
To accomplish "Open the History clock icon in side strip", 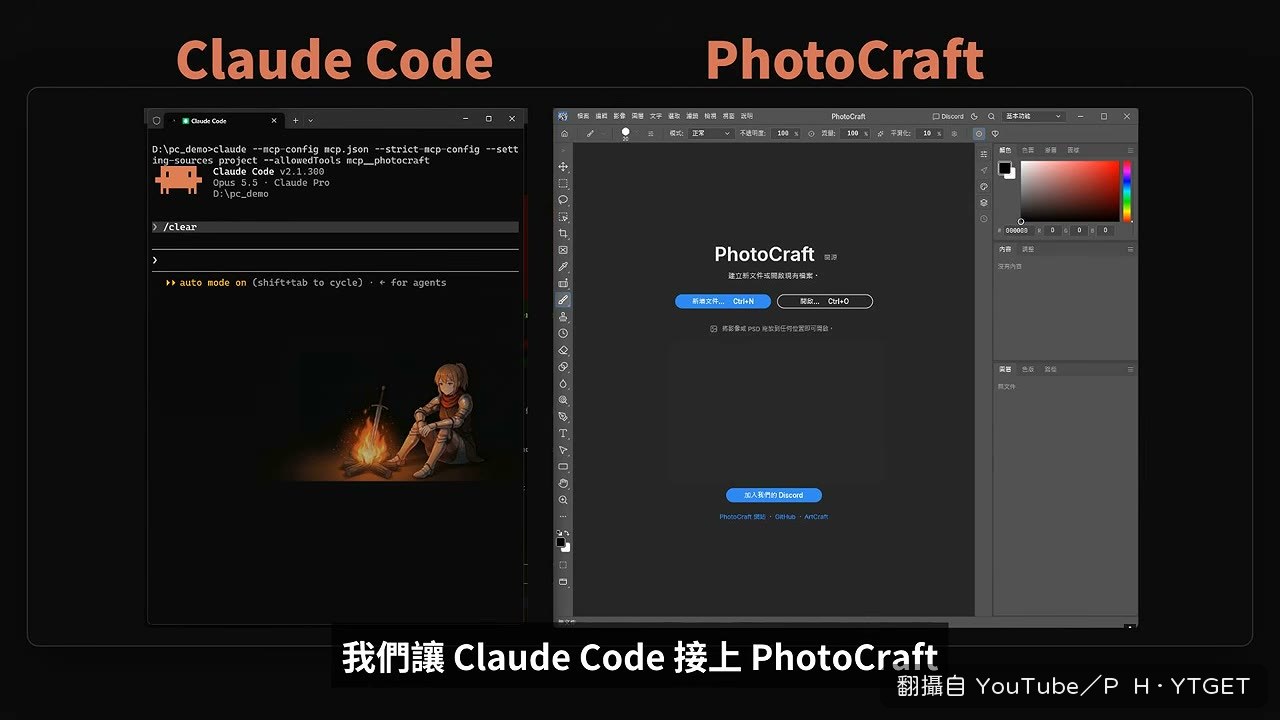I will tap(984, 218).
